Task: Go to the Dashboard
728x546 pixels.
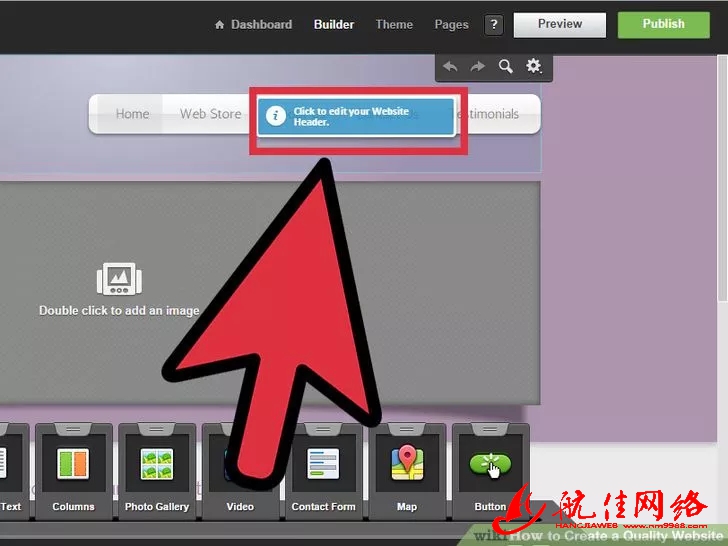Action: point(253,25)
